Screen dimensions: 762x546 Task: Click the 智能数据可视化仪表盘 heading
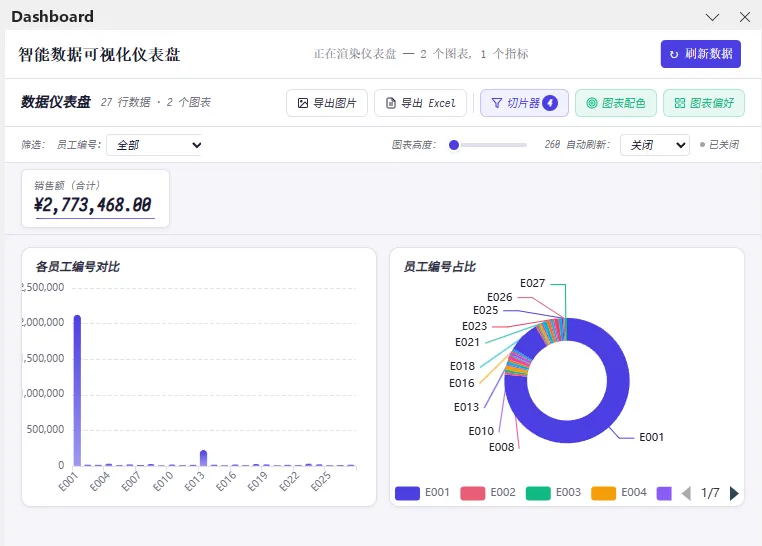point(100,54)
